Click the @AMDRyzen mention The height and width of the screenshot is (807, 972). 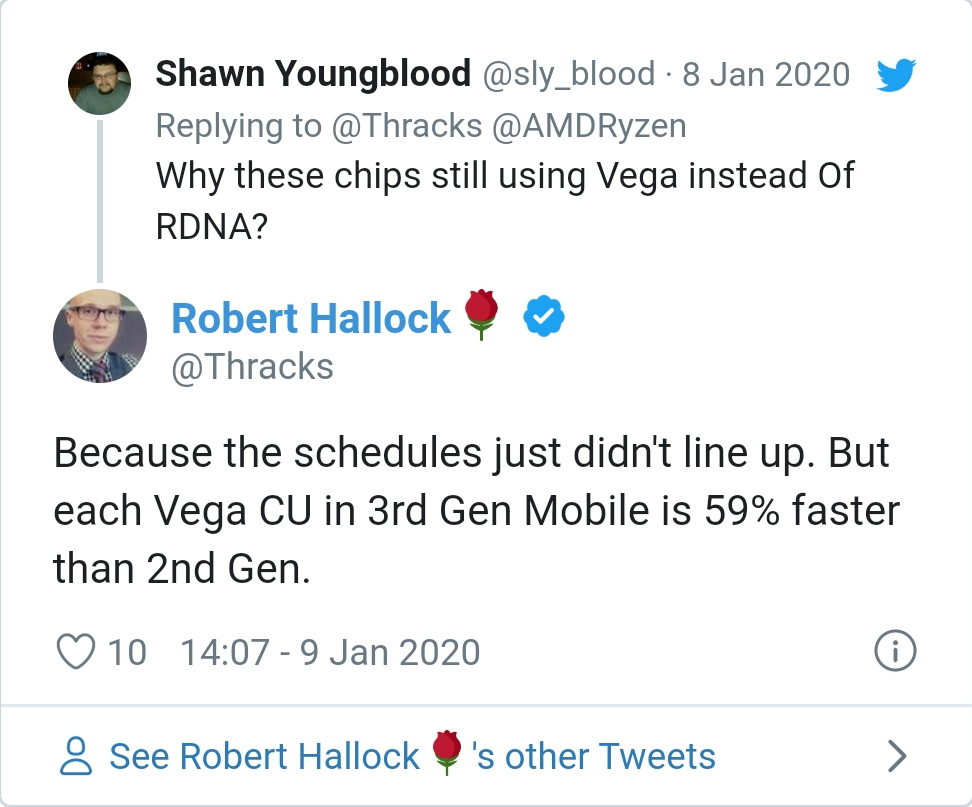tap(589, 126)
